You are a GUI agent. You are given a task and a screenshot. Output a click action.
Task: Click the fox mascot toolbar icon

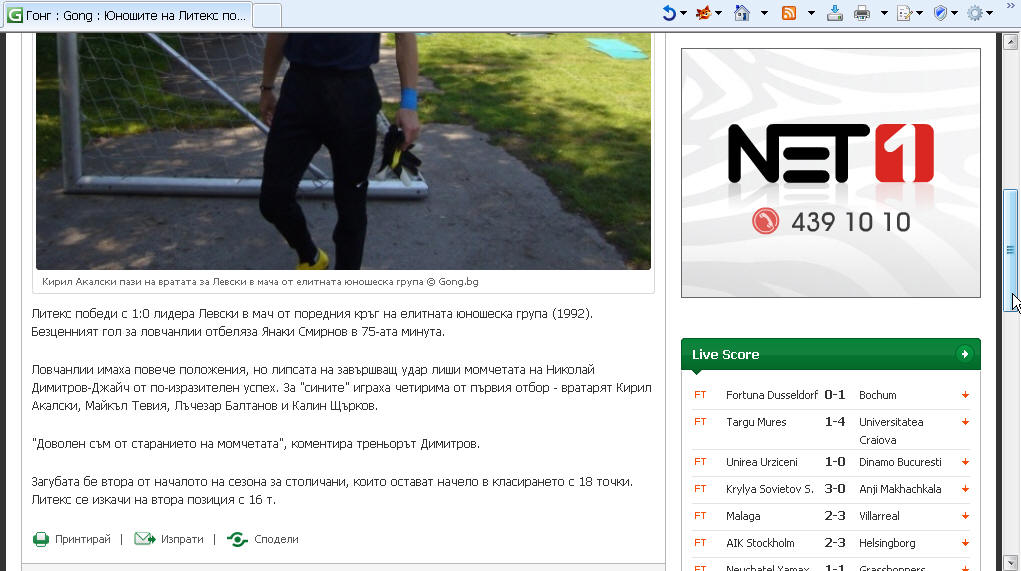point(704,13)
